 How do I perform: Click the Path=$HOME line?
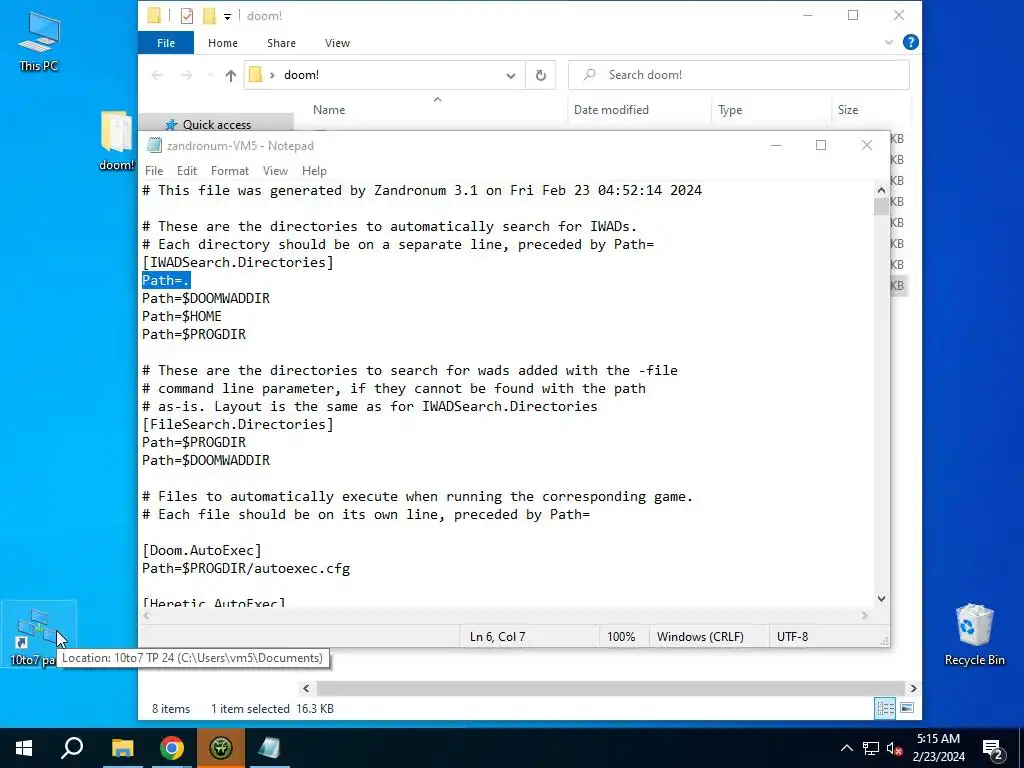tap(182, 317)
